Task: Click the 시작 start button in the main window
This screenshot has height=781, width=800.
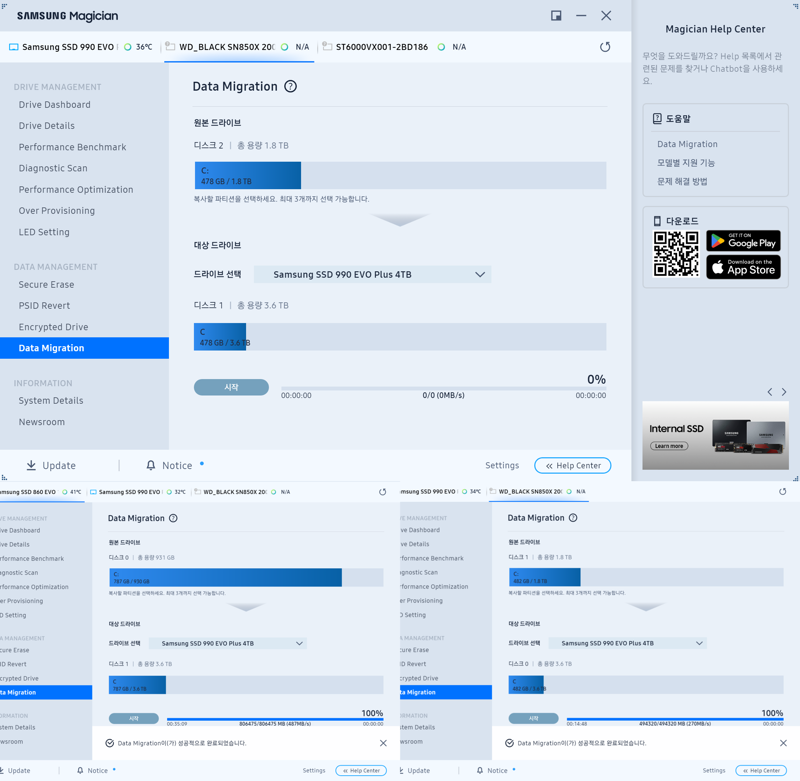Action: click(x=231, y=387)
